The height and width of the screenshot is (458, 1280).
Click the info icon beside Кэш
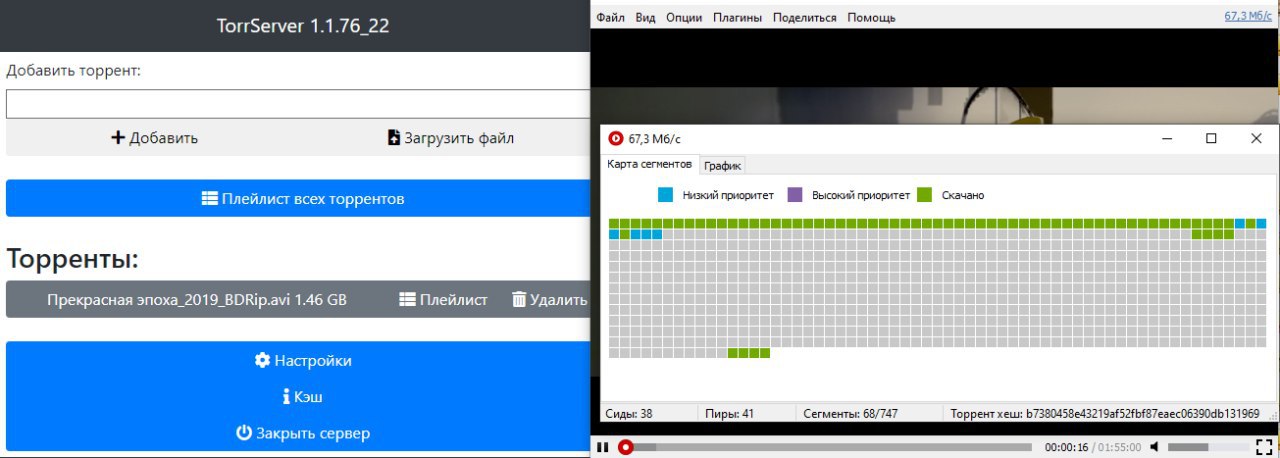coord(287,397)
